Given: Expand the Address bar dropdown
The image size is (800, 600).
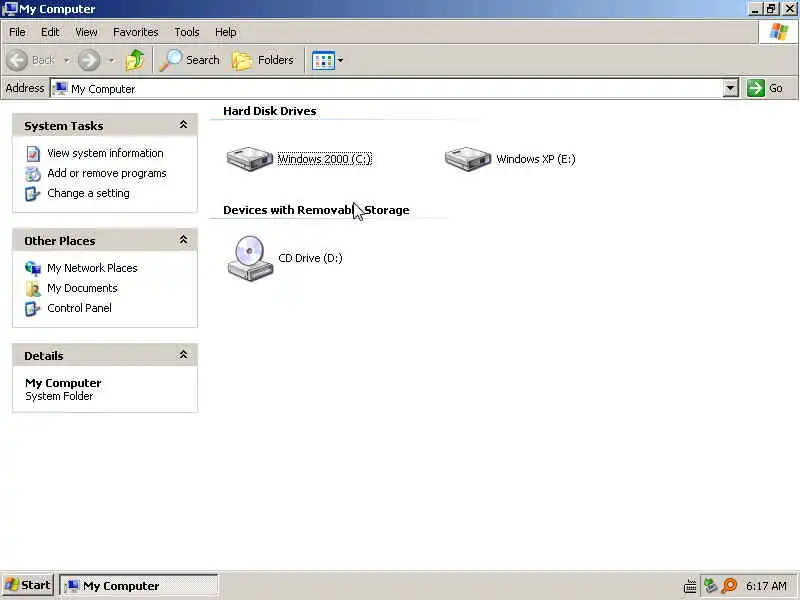Looking at the screenshot, I should click(731, 88).
